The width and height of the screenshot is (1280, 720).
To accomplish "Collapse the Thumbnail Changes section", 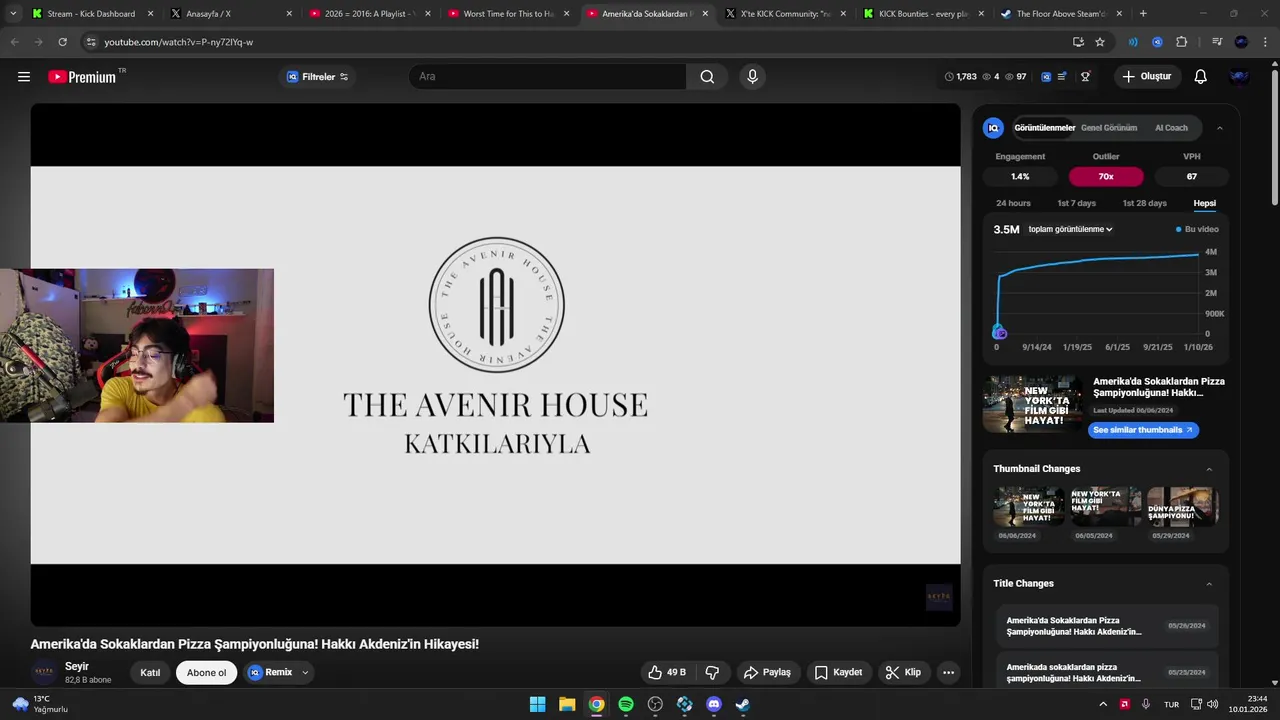I will [1209, 469].
